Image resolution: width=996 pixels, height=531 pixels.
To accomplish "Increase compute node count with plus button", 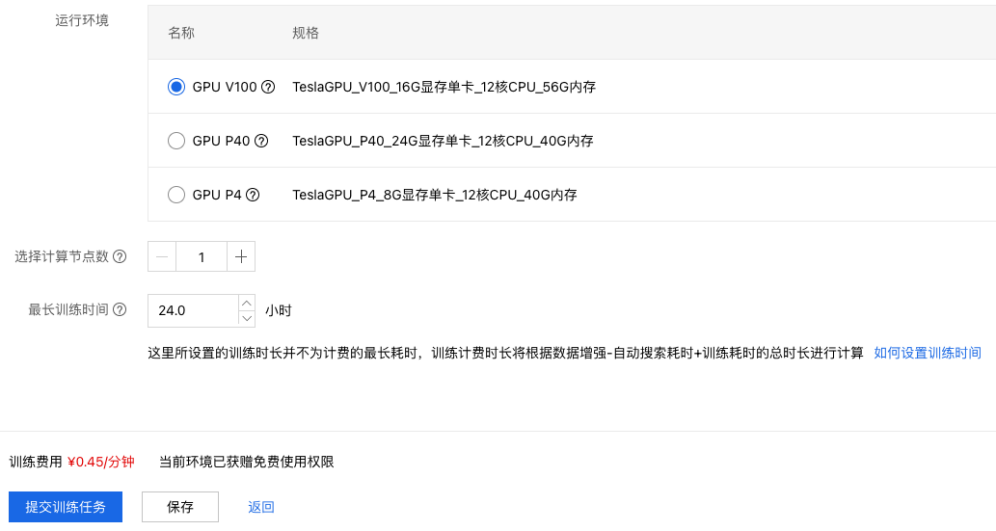I will point(241,257).
